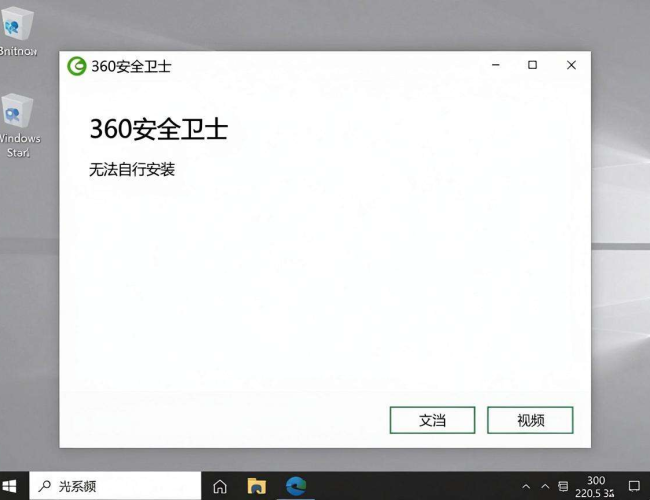The height and width of the screenshot is (500, 650).
Task: Click the second tray chevron arrow
Action: click(545, 486)
